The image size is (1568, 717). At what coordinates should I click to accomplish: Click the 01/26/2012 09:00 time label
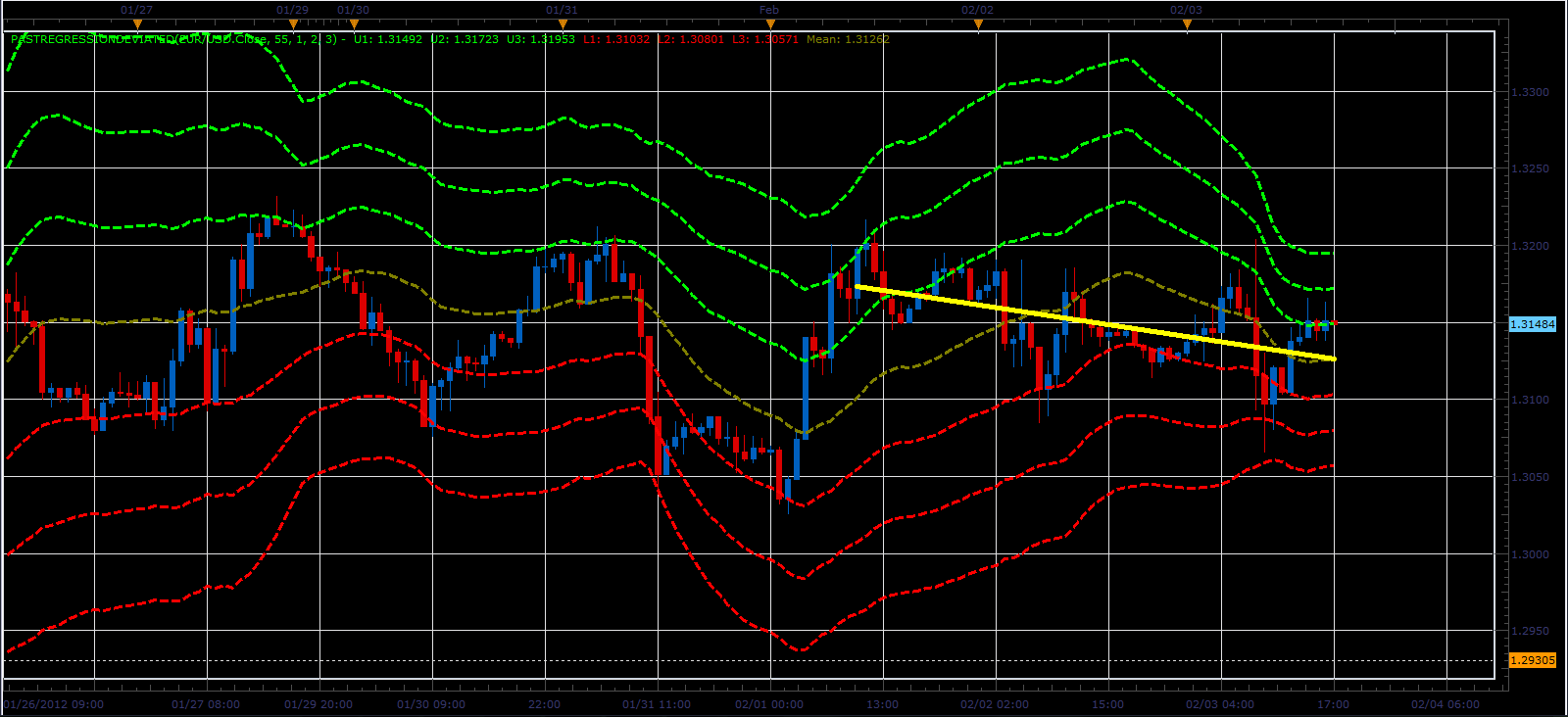[53, 703]
